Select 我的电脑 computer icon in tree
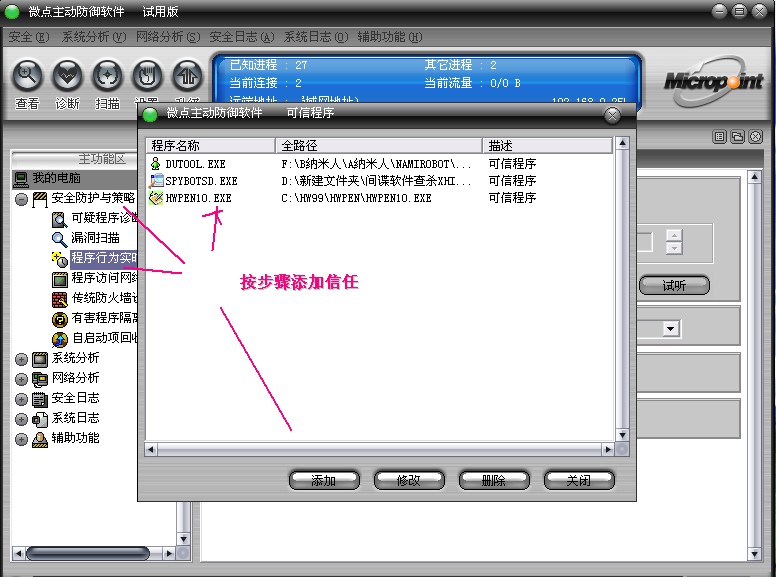776x577 pixels. (21, 179)
